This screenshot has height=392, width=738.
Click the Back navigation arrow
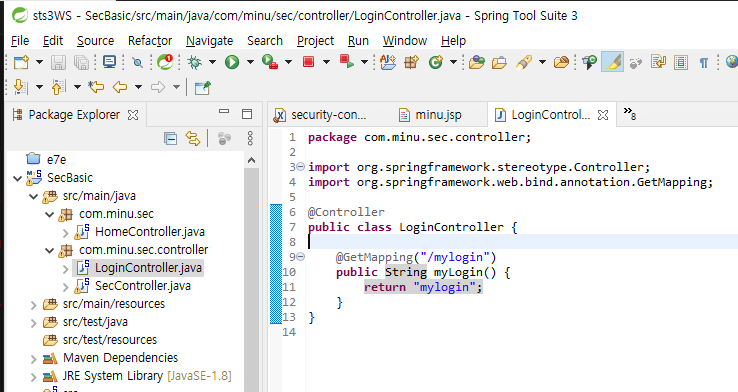(x=120, y=87)
